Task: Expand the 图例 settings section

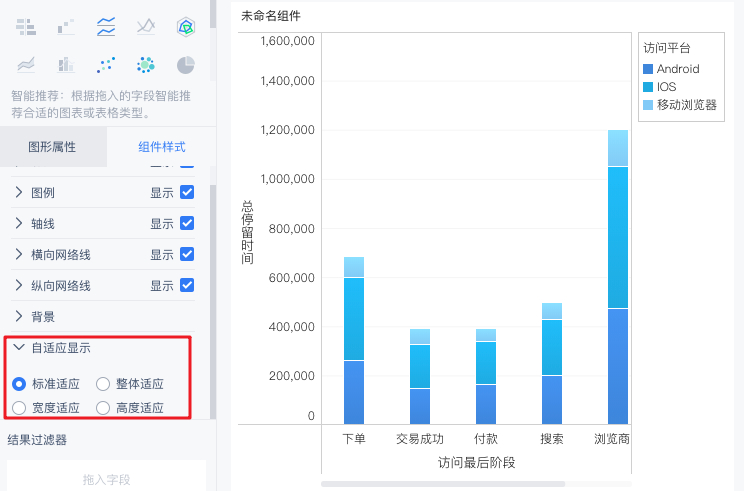Action: point(19,192)
